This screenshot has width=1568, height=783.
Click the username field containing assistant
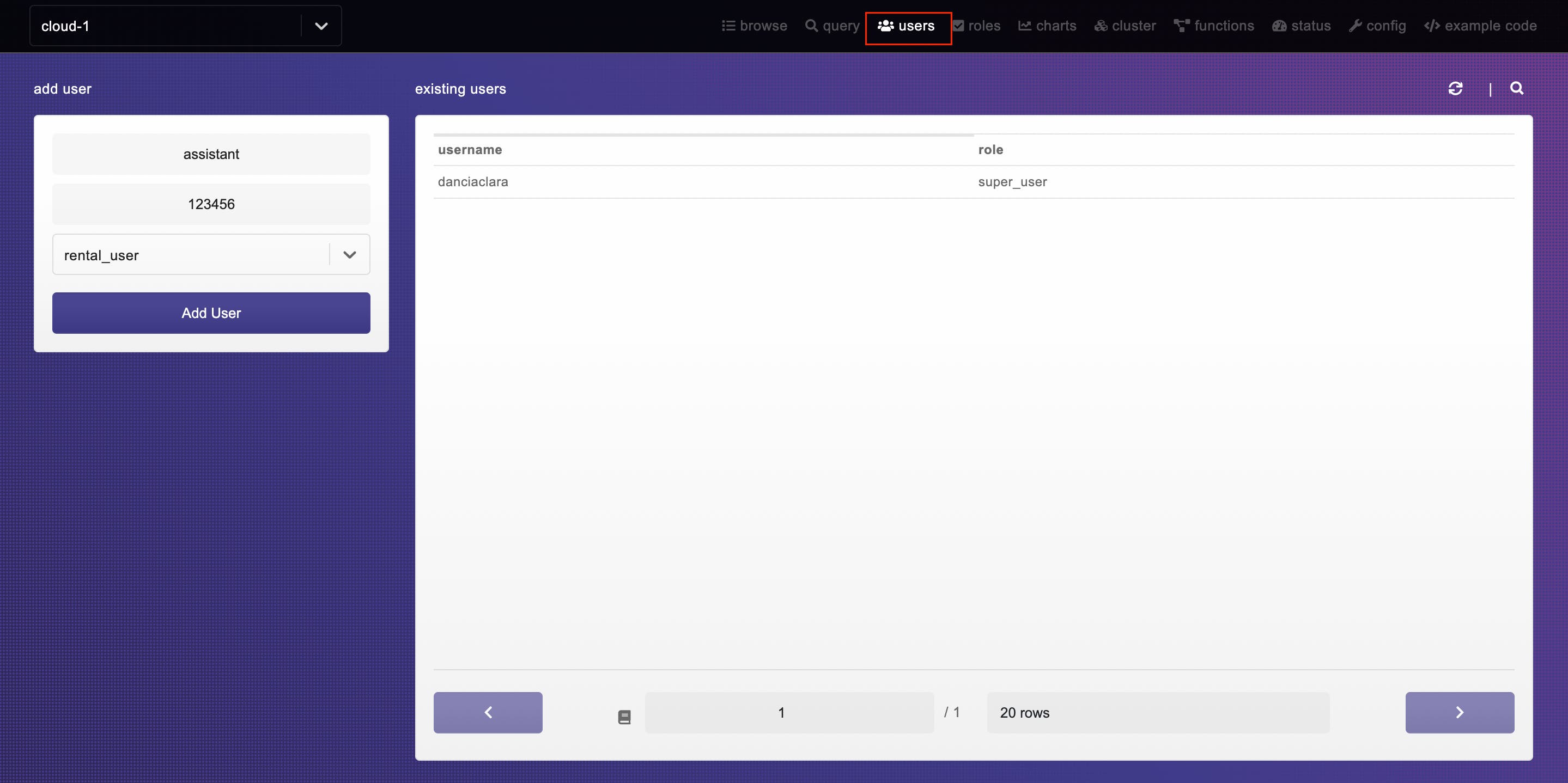pyautogui.click(x=211, y=155)
